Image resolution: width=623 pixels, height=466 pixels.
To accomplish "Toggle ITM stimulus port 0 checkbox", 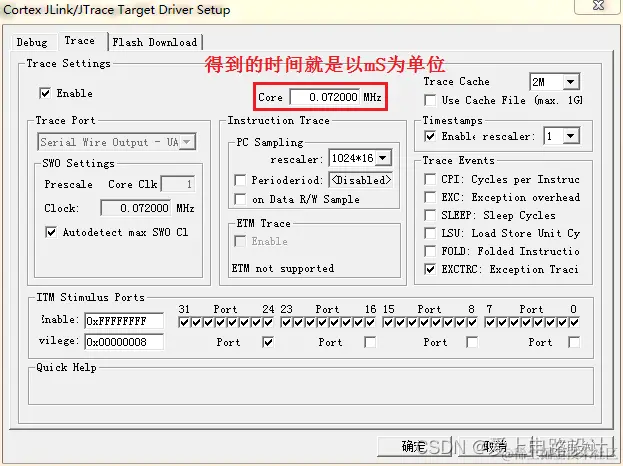I will click(x=575, y=322).
